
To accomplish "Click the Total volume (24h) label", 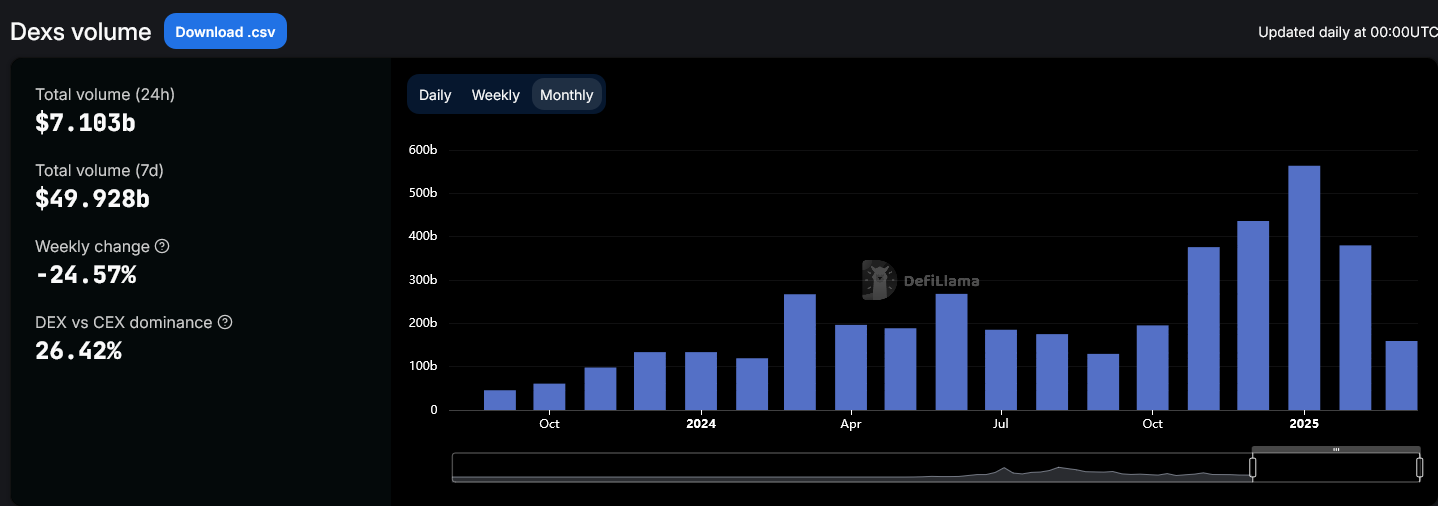I will pyautogui.click(x=105, y=94).
